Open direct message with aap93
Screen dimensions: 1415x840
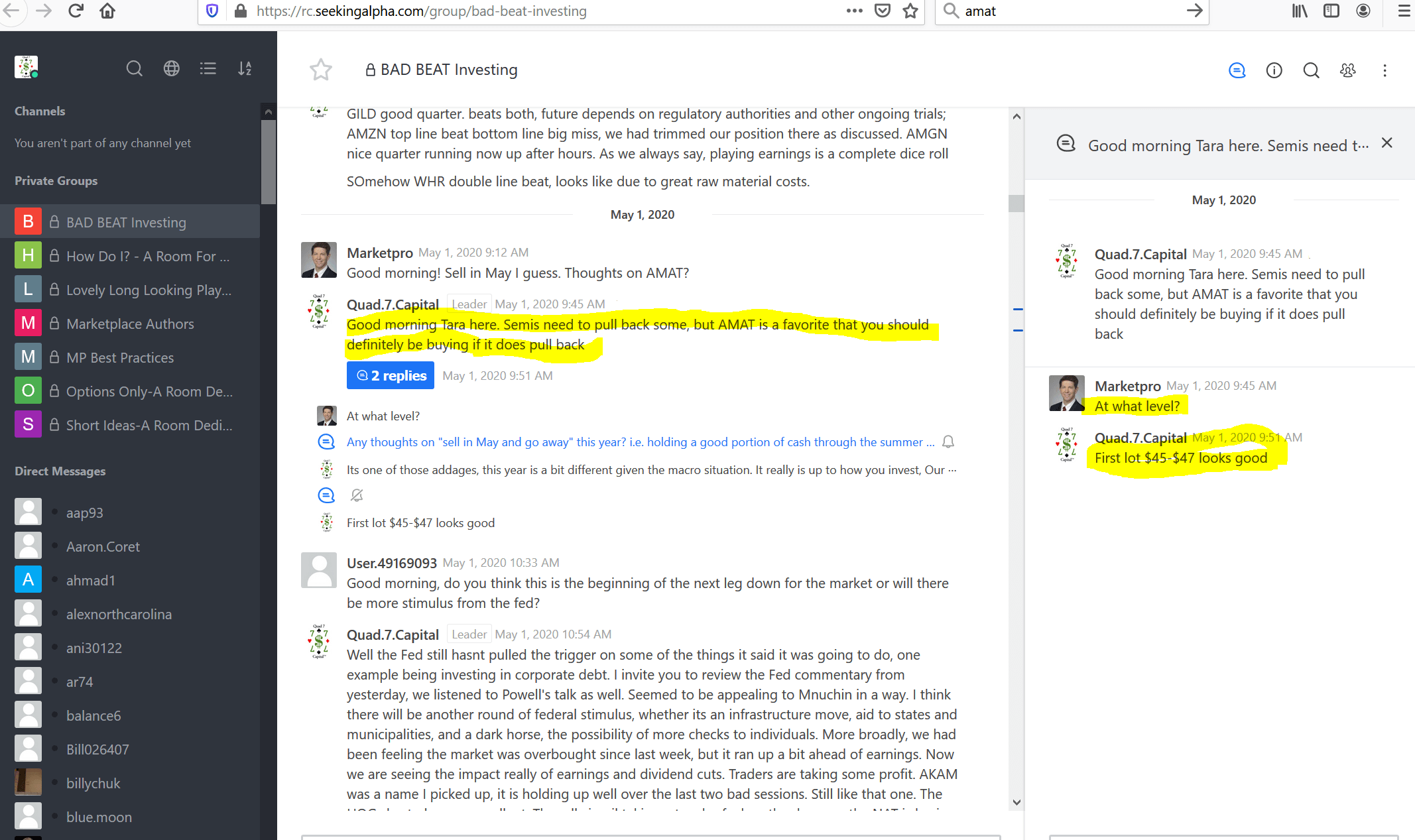[130, 512]
